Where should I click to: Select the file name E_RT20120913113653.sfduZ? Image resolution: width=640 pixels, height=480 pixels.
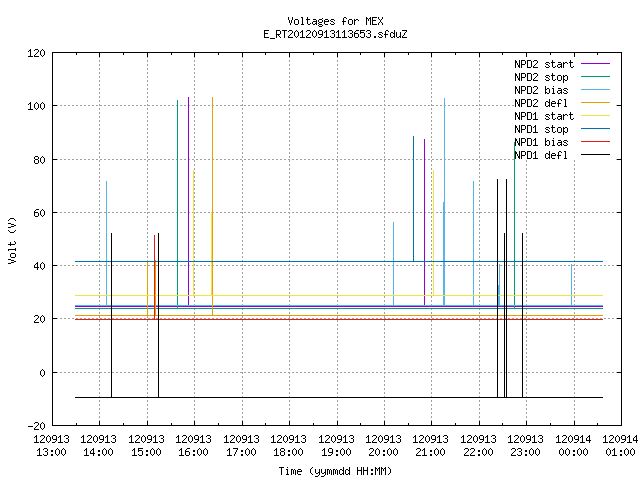[335, 34]
